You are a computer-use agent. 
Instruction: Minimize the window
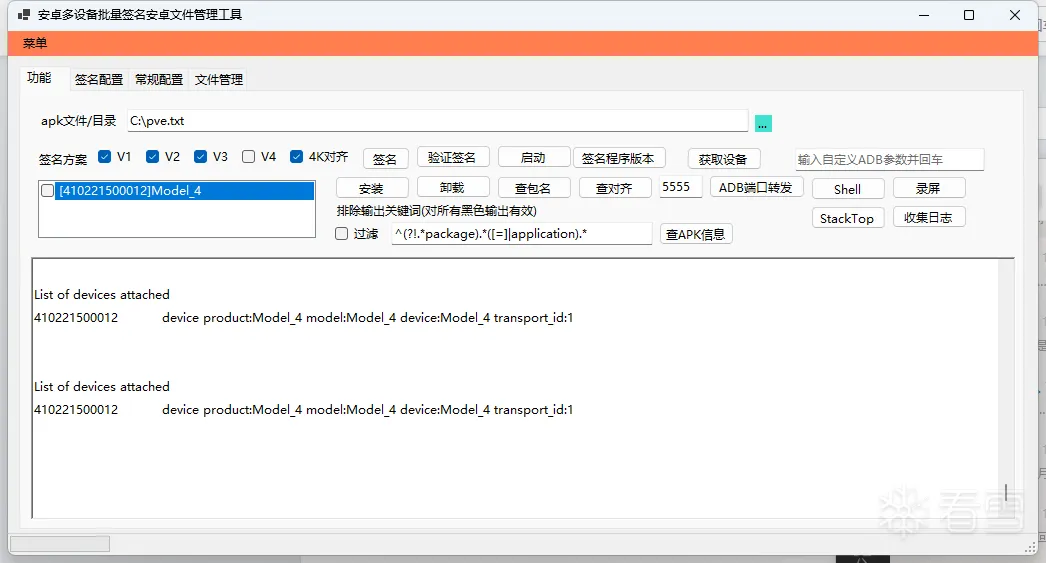(x=924, y=15)
